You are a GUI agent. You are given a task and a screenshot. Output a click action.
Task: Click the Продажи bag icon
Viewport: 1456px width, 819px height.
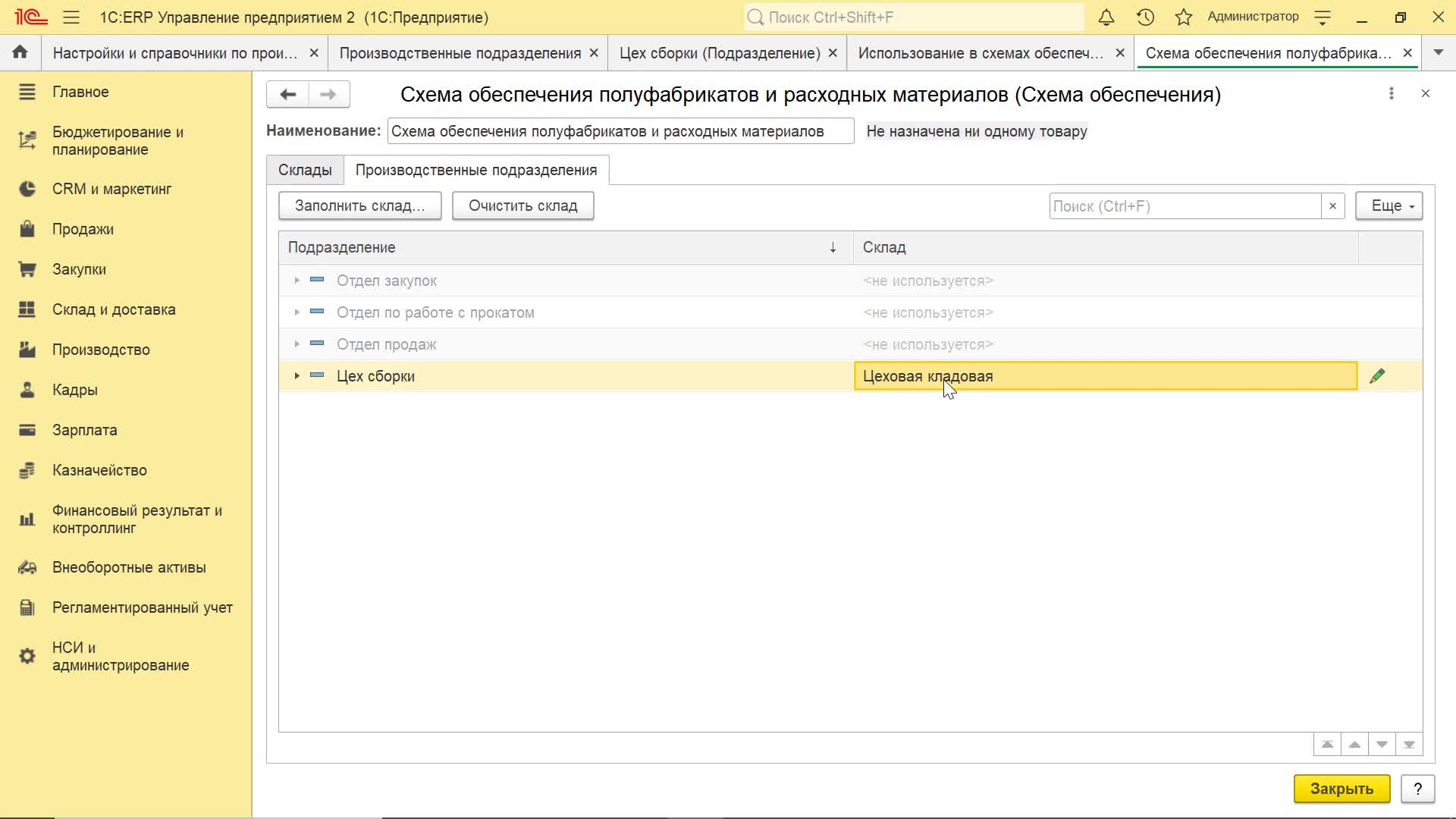(x=27, y=229)
